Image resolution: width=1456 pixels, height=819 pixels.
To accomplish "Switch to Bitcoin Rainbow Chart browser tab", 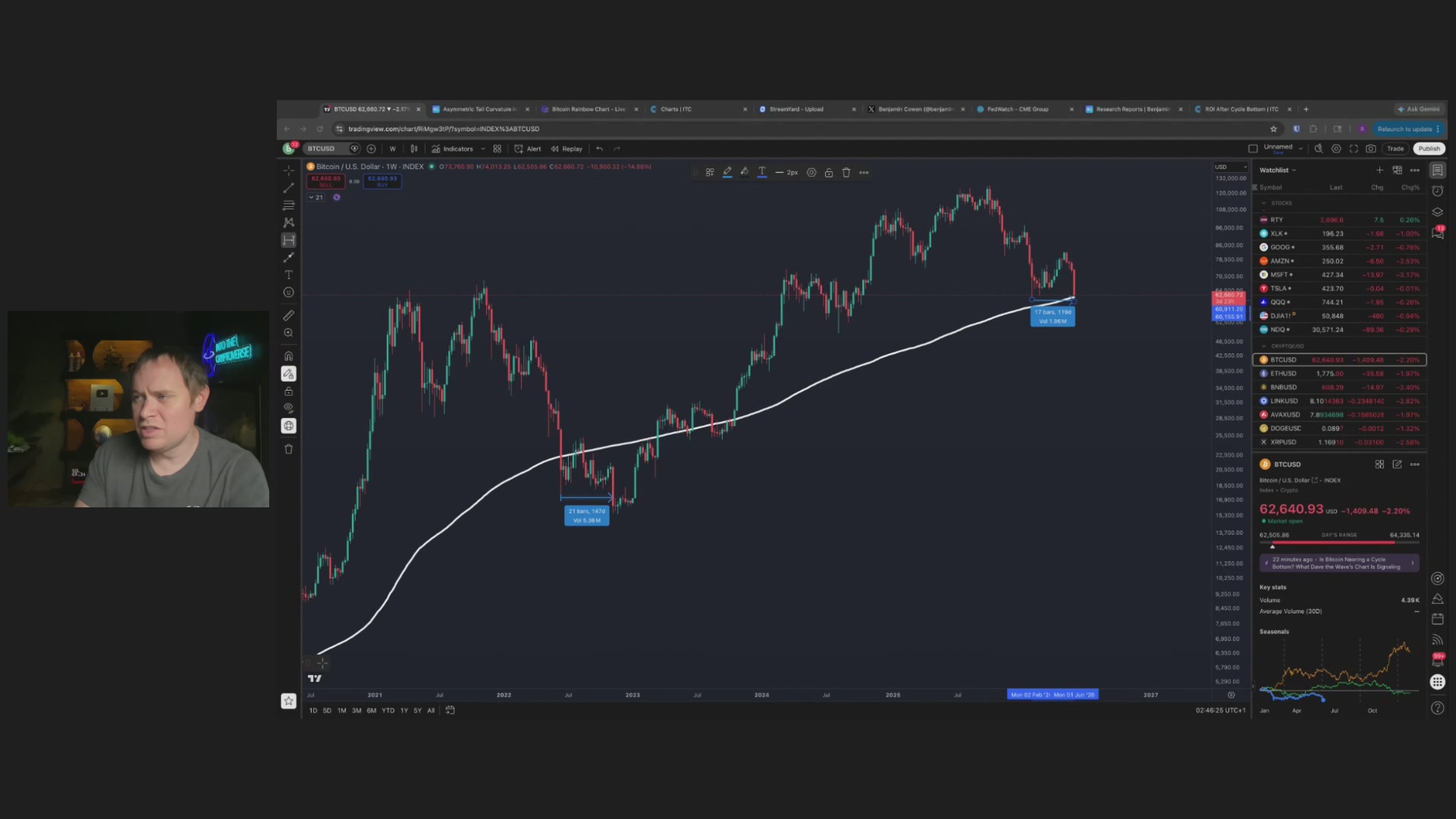I will pos(588,109).
